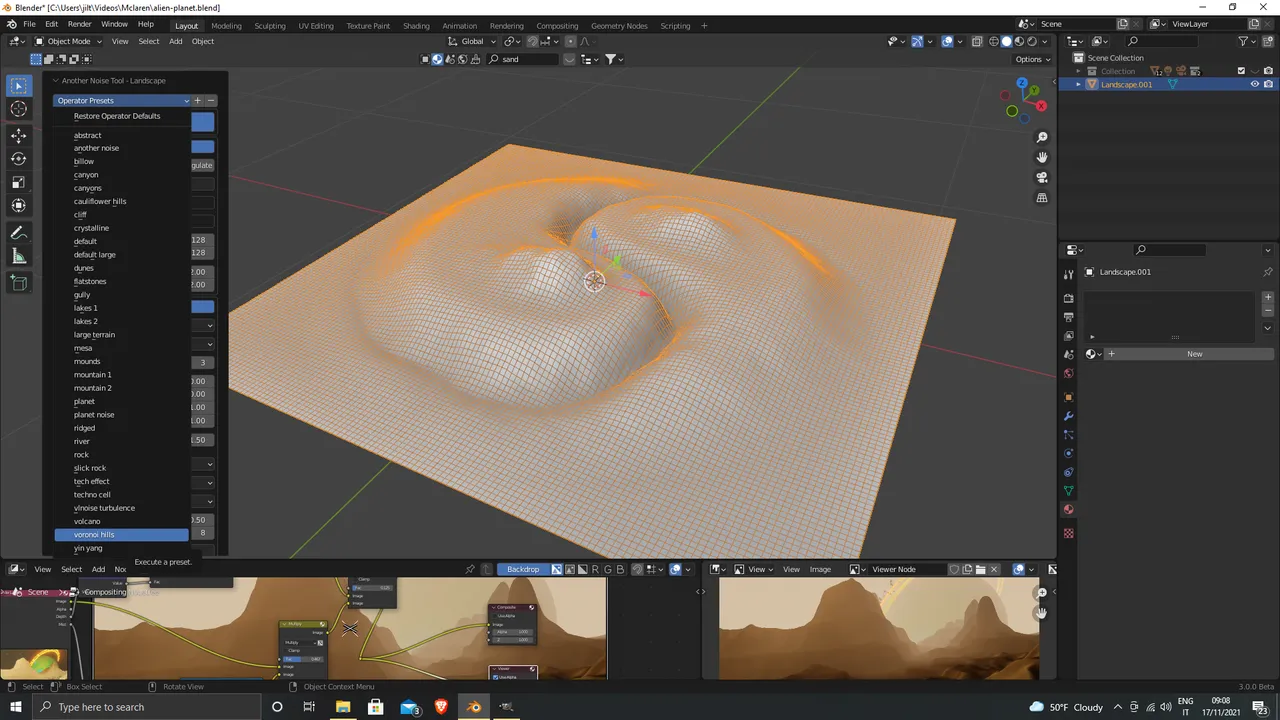Switch to rendered viewport shading
The image size is (1280, 720).
point(1032,41)
